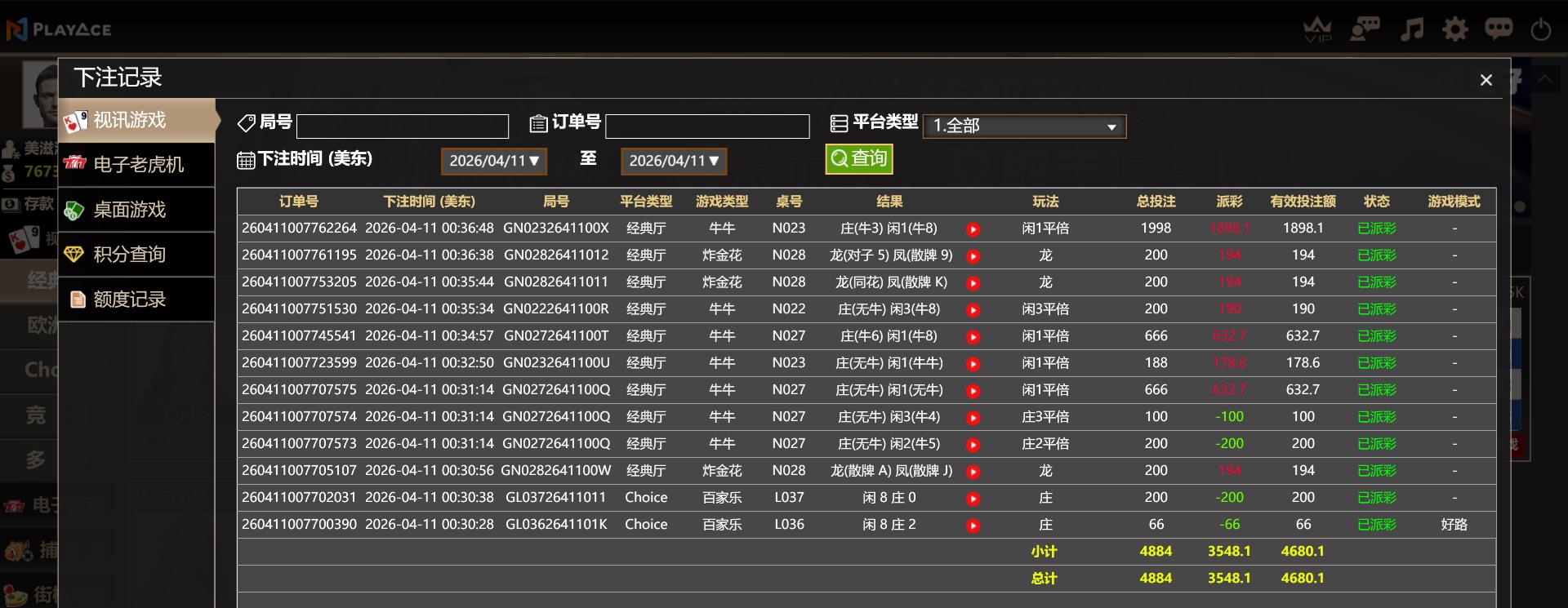The height and width of the screenshot is (608, 1568).
Task: Play the replay for order 260411007700390
Action: tap(973, 526)
